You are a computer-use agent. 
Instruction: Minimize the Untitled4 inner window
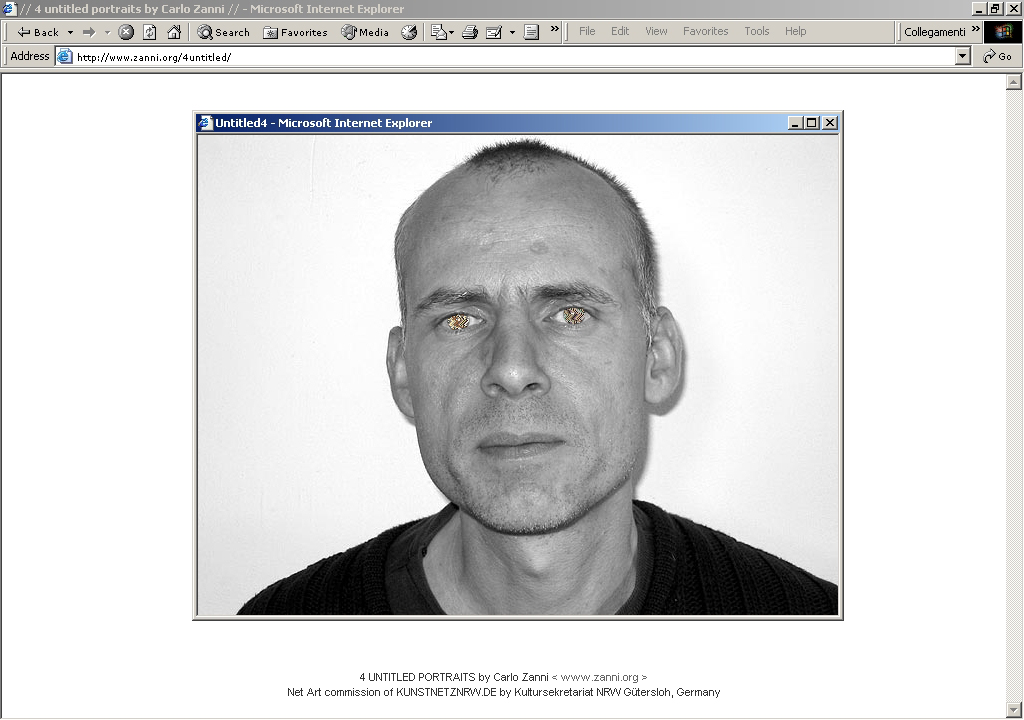pos(795,123)
